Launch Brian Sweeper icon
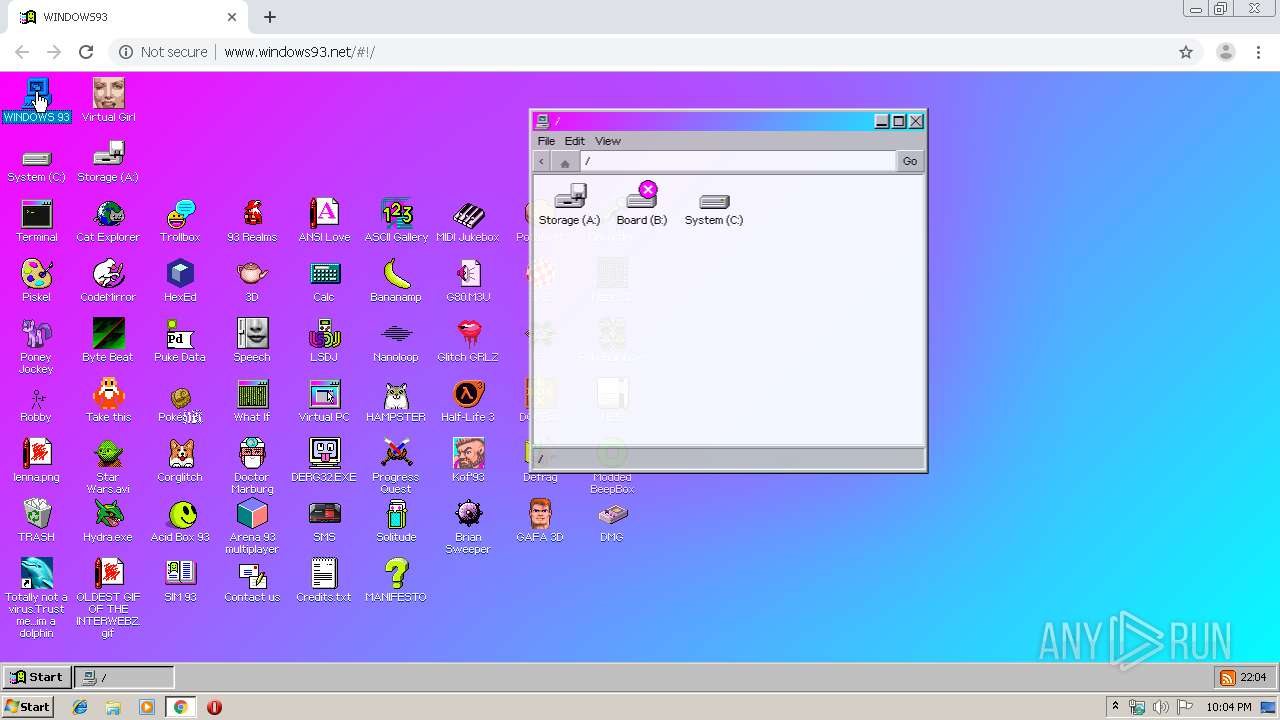 point(468,527)
